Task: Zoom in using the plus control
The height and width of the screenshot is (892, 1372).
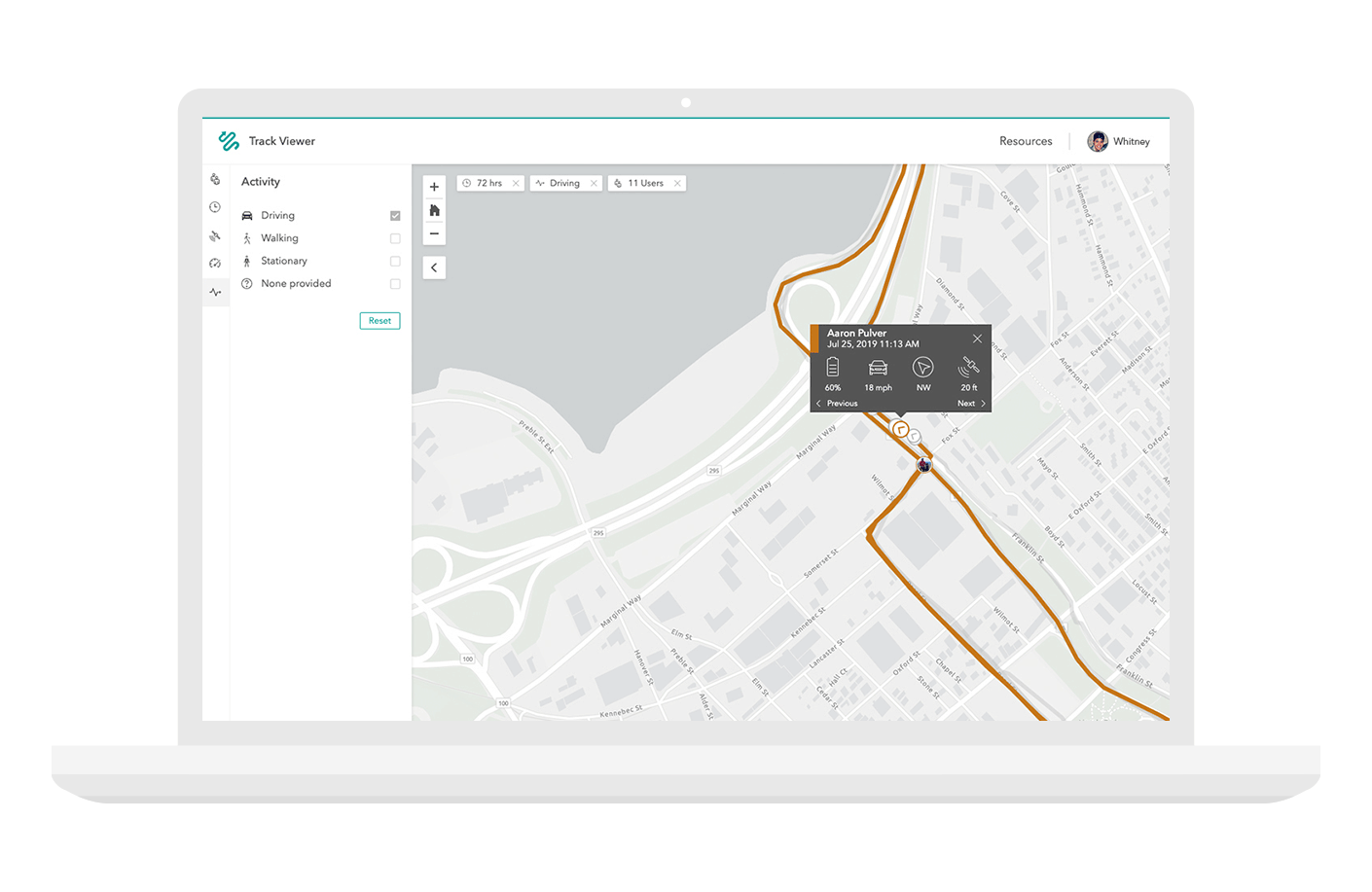Action: point(434,187)
